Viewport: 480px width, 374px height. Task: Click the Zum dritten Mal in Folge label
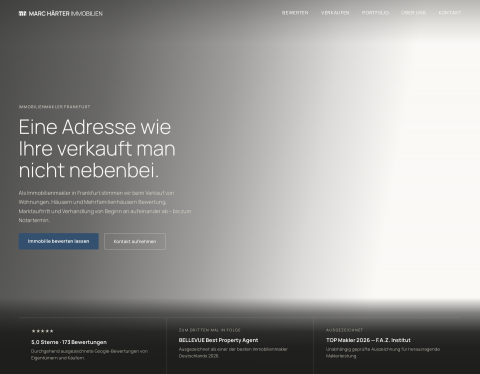(209, 330)
